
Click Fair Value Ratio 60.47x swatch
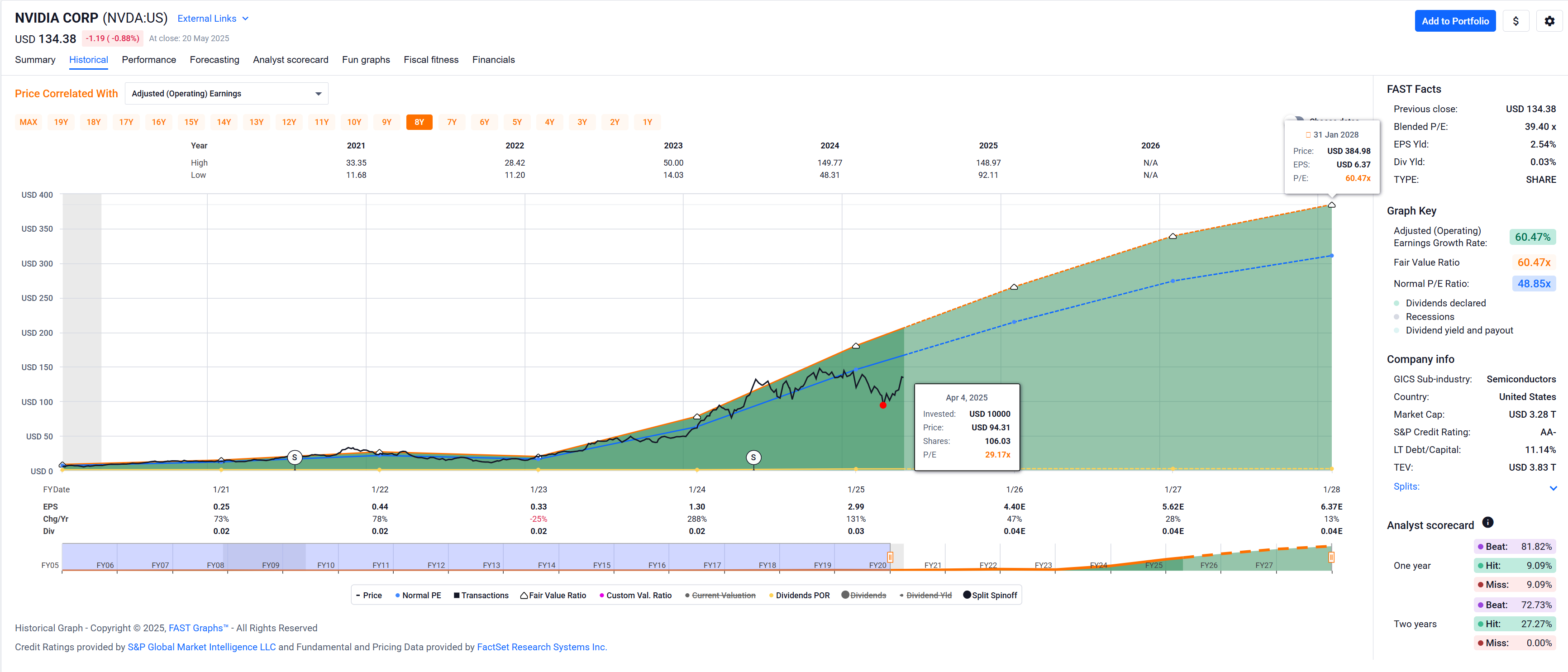point(1534,262)
